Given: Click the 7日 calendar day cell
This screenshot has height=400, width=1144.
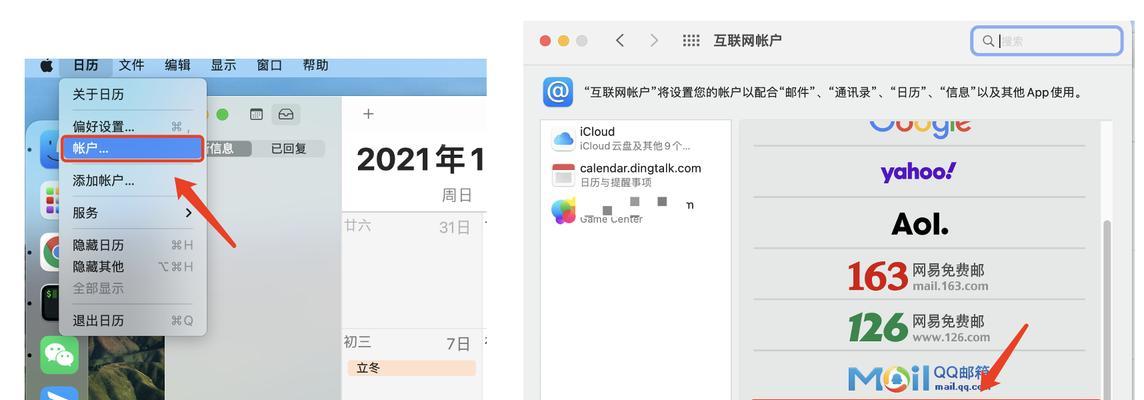Looking at the screenshot, I should click(413, 364).
